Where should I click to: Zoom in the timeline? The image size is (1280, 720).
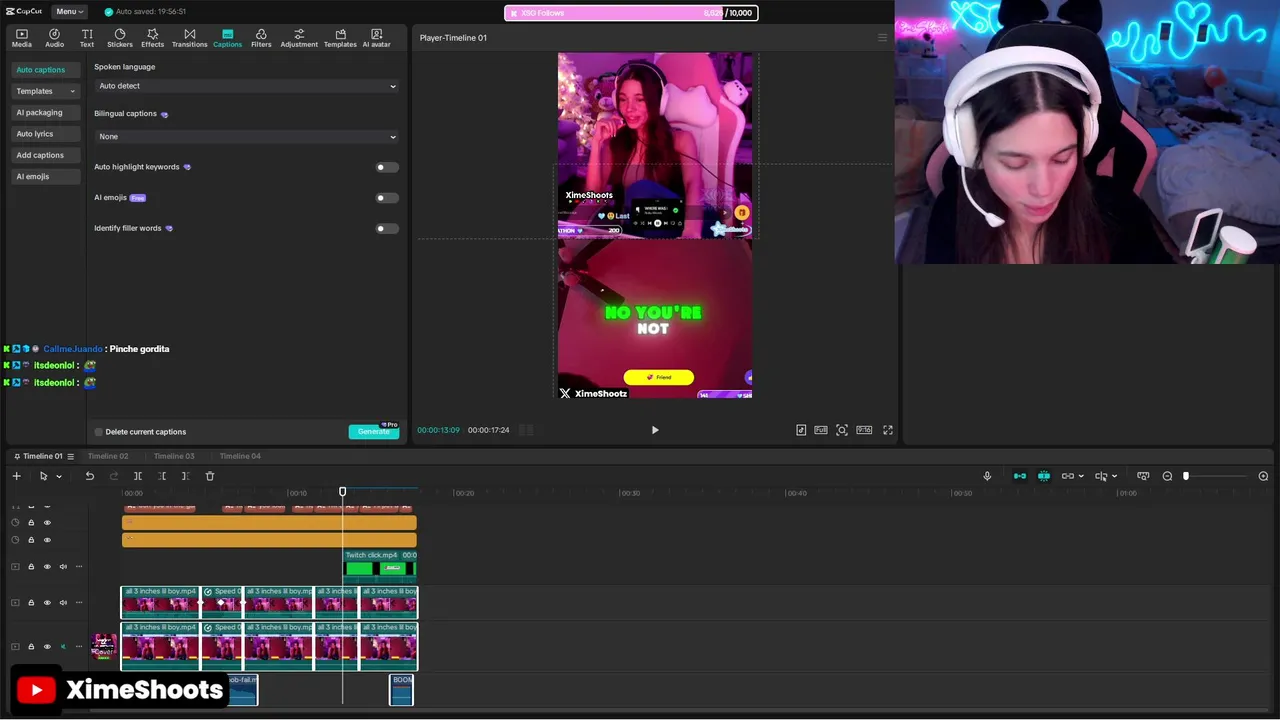point(1263,476)
